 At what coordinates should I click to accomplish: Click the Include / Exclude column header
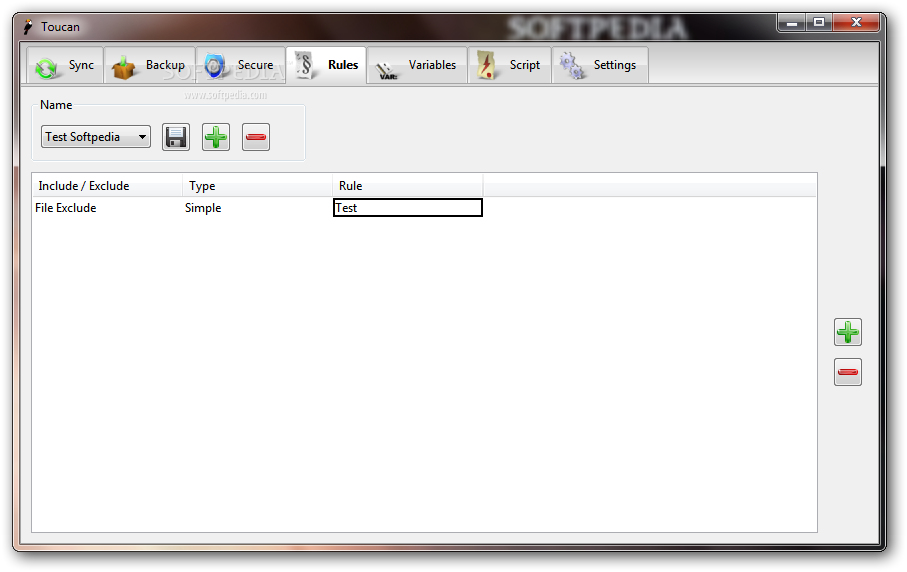107,186
